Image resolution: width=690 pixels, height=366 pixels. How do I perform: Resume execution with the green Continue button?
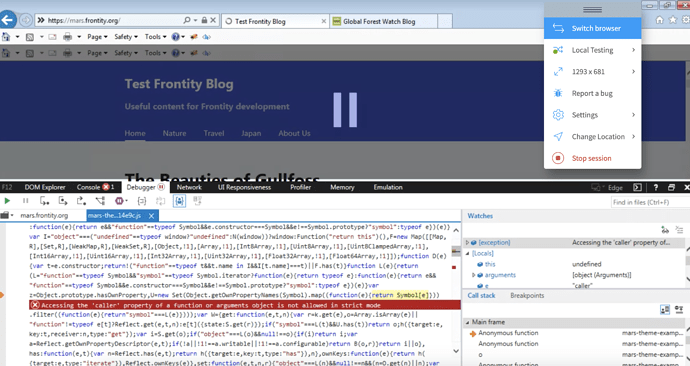click(x=7, y=201)
